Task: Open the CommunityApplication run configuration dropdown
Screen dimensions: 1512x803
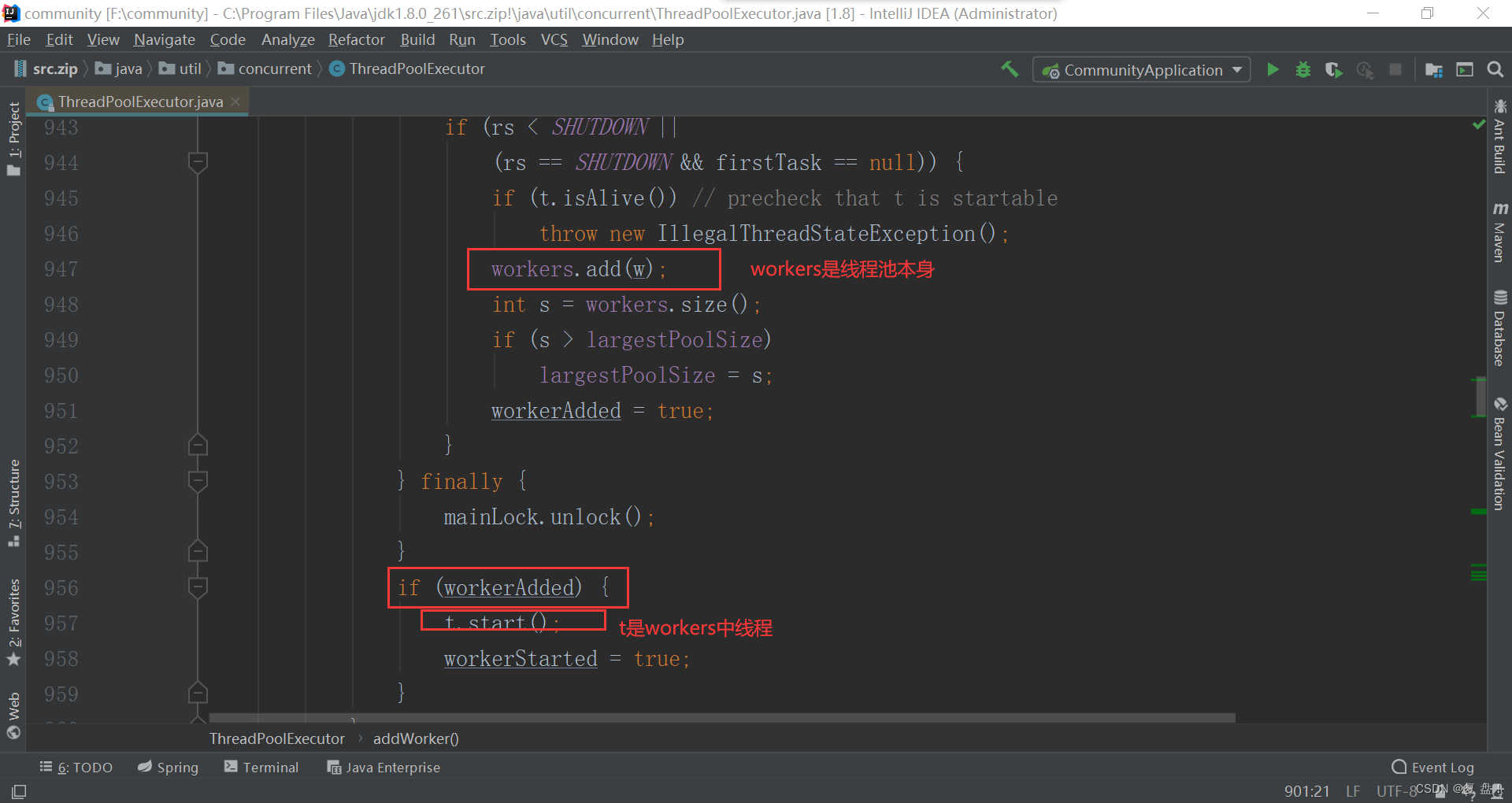Action: (x=1142, y=70)
